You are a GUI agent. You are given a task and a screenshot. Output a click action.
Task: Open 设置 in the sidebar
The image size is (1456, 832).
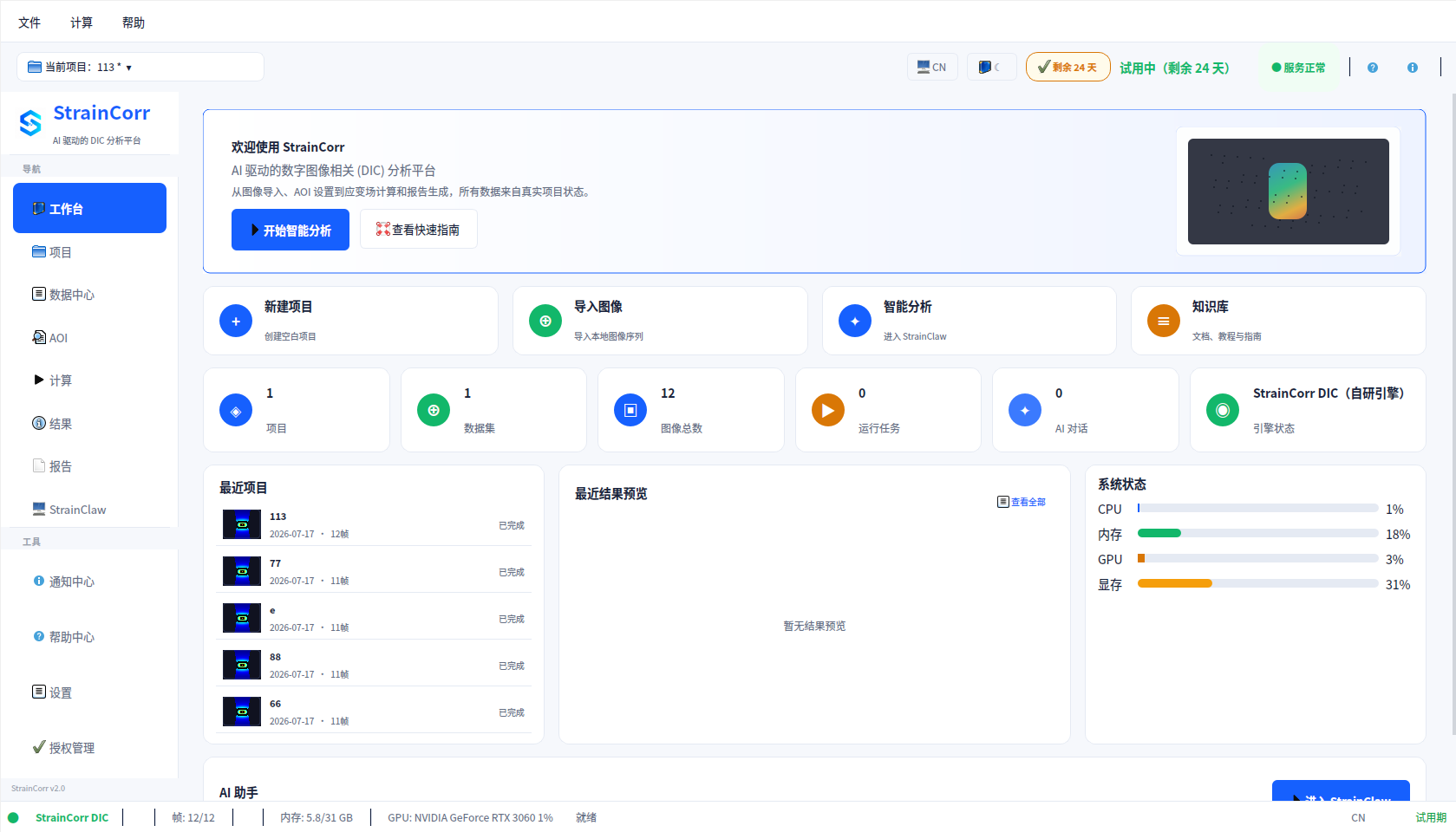(89, 692)
